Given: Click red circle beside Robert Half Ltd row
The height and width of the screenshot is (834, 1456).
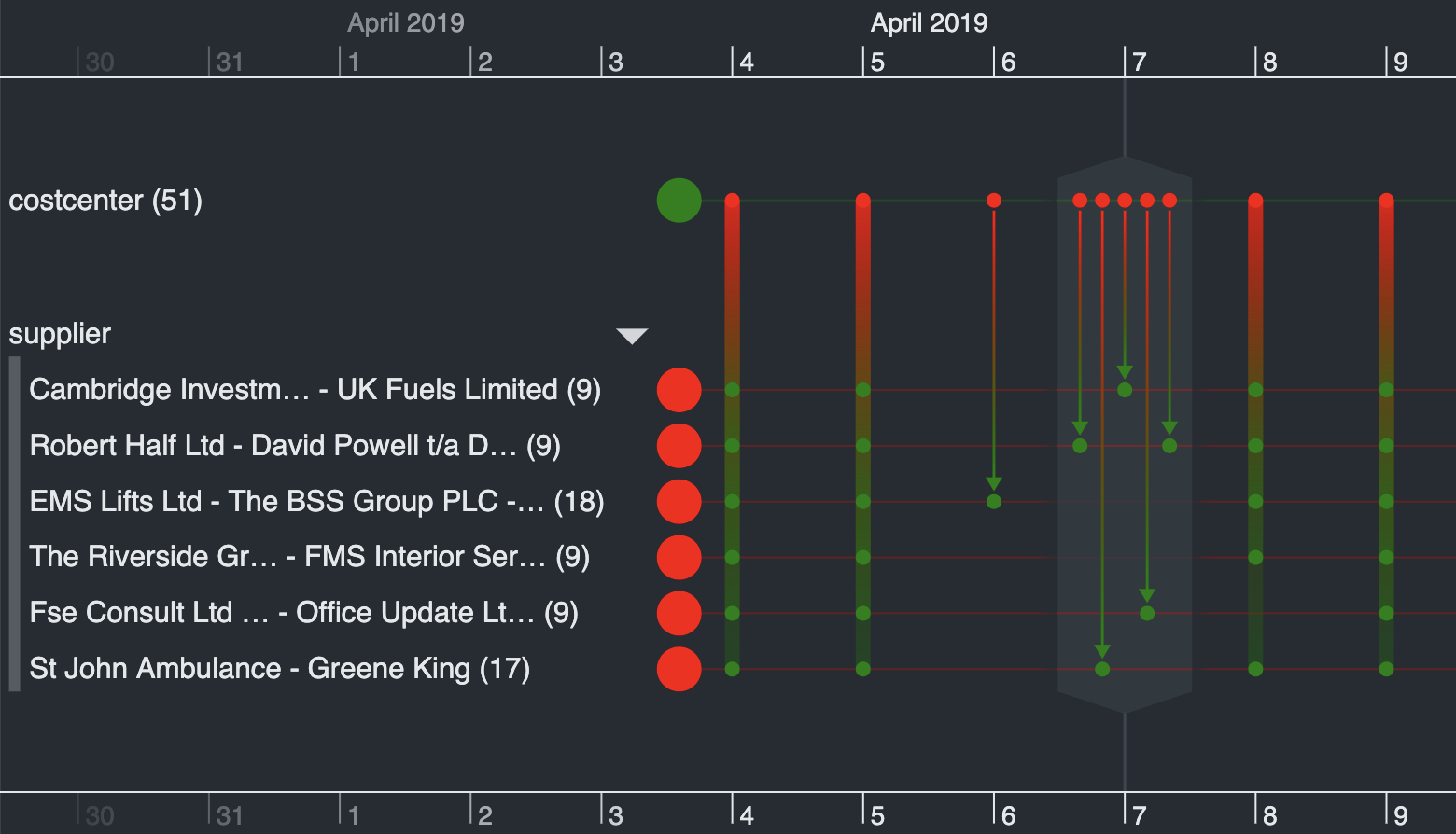Looking at the screenshot, I should pos(679,446).
